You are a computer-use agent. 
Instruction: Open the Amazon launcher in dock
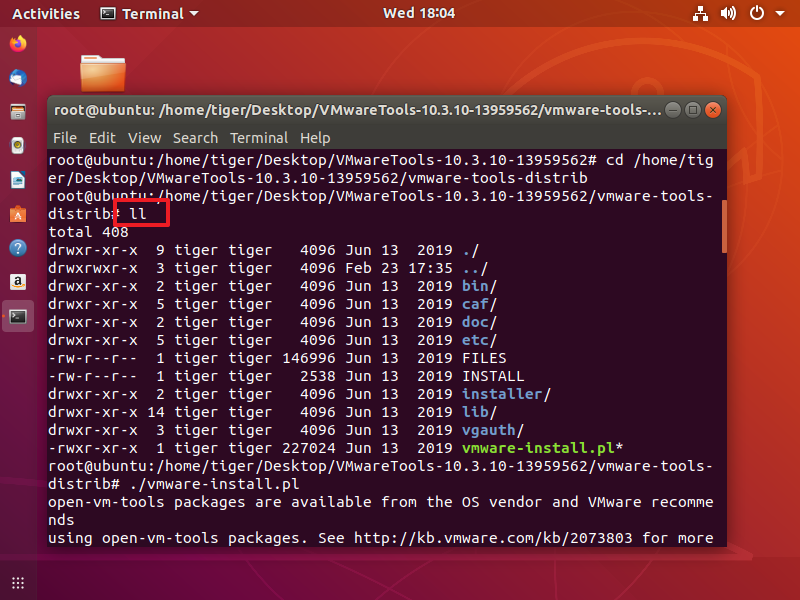coord(18,282)
